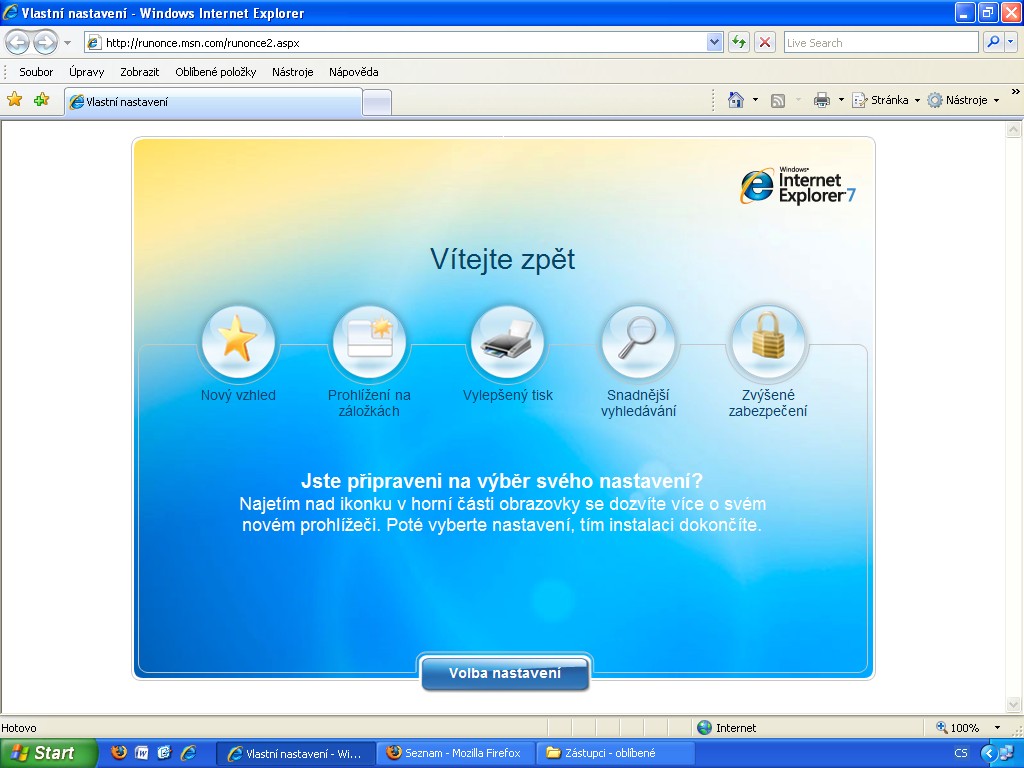Click the Prohlížení na záložkách icon
The width and height of the screenshot is (1024, 768).
pyautogui.click(x=369, y=341)
